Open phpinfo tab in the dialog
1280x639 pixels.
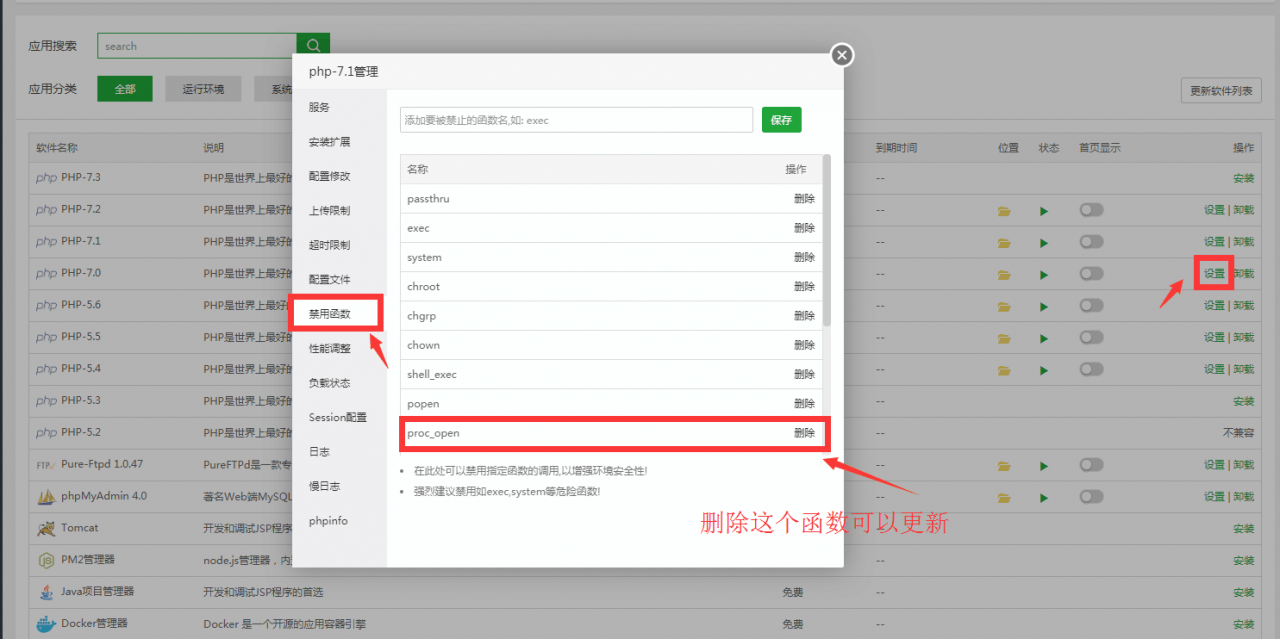pyautogui.click(x=339, y=521)
